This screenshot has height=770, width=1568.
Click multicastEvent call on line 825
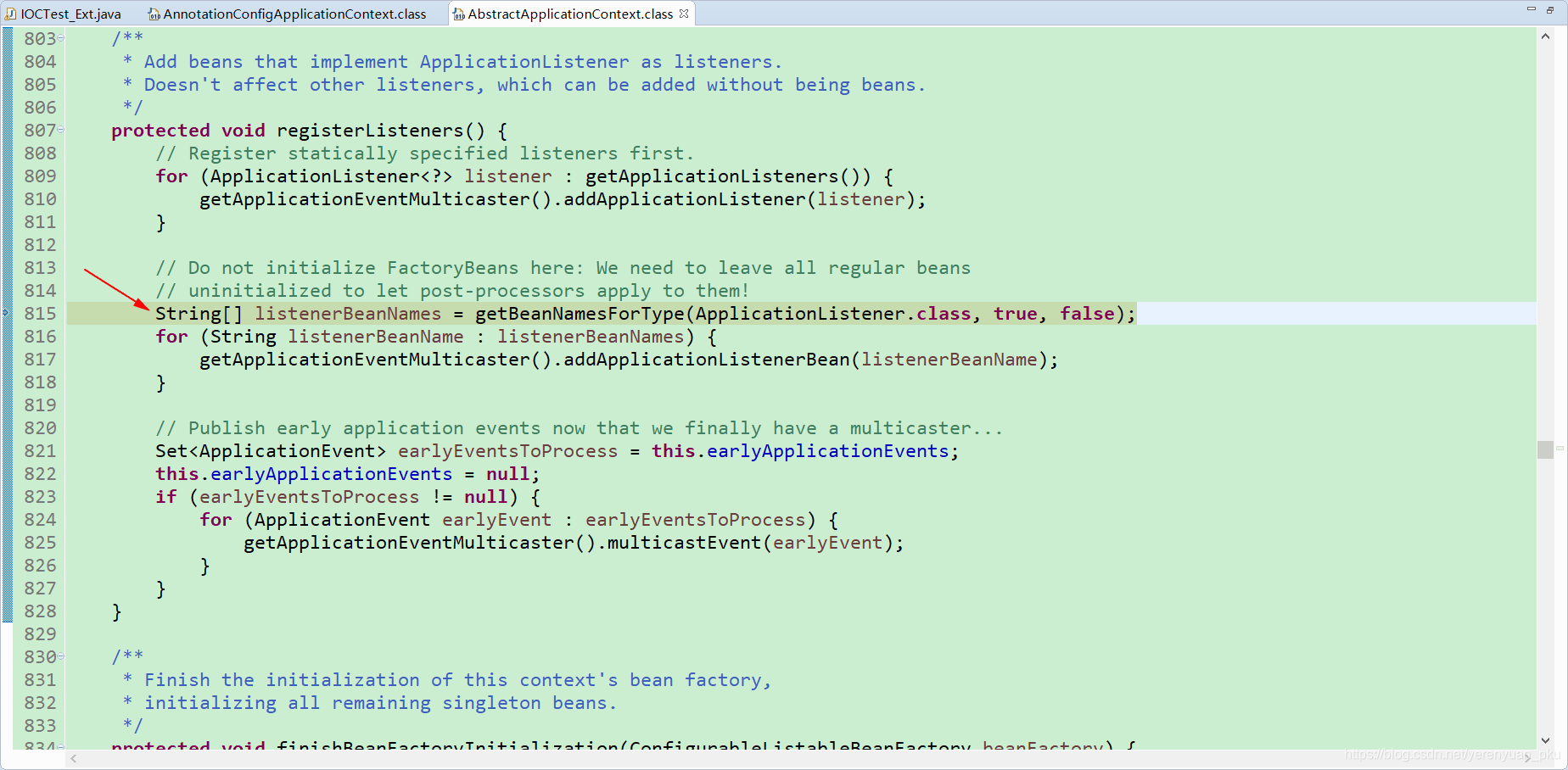coord(684,543)
